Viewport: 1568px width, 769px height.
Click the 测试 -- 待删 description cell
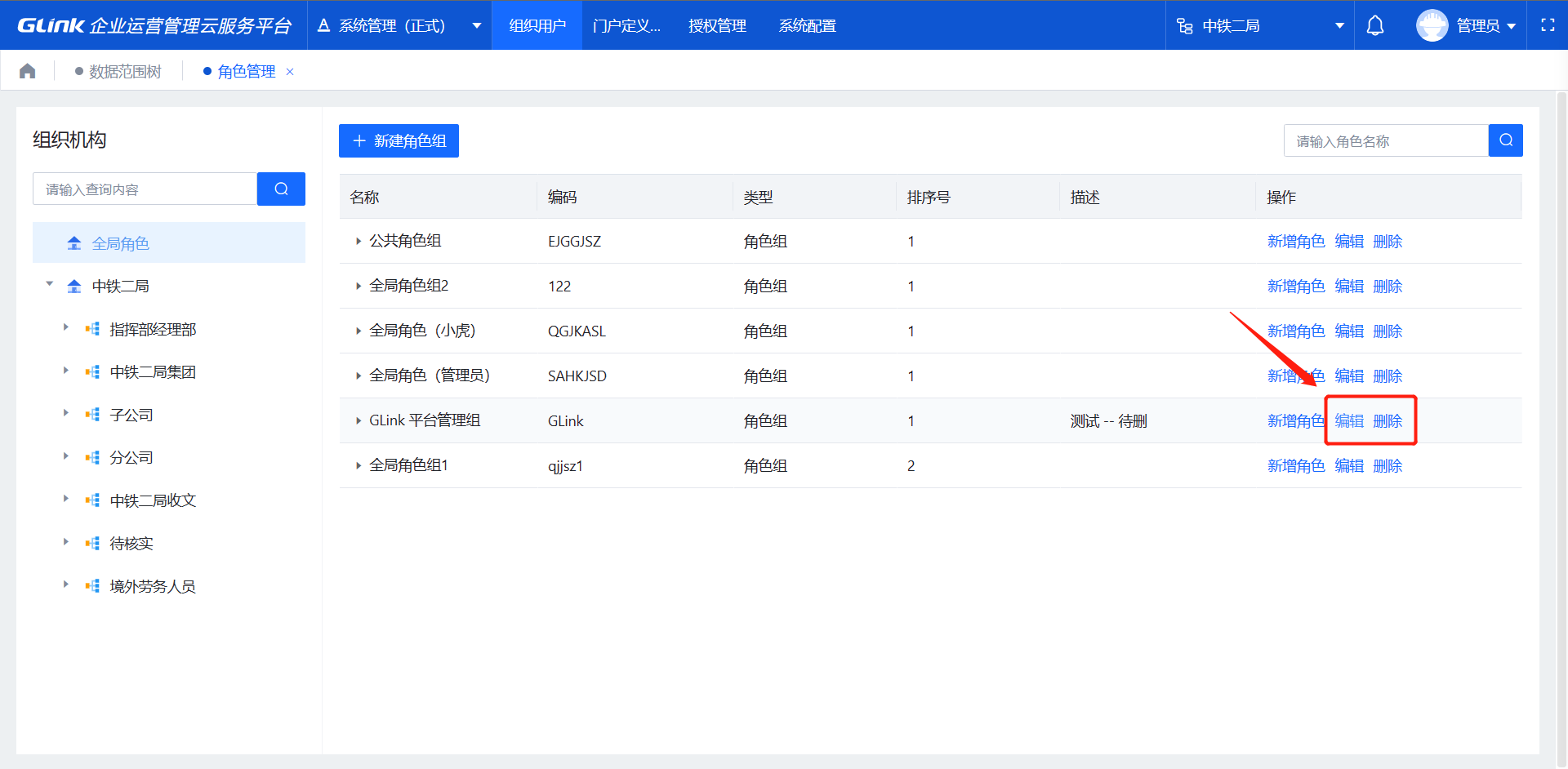[1108, 420]
